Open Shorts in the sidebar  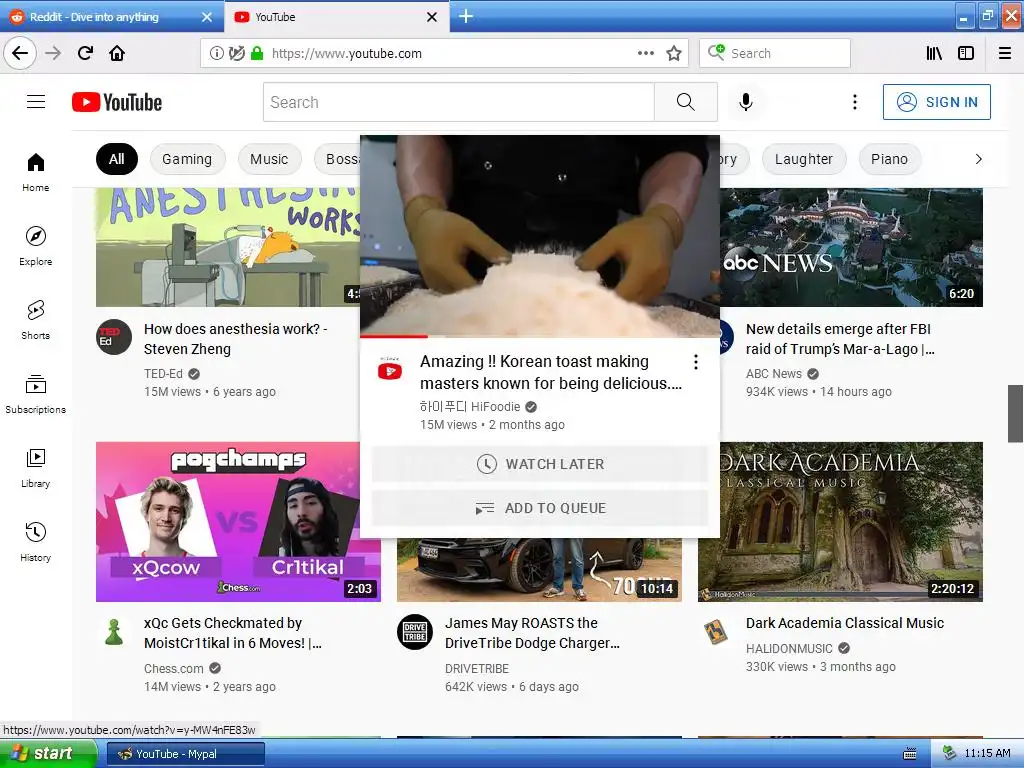[36, 320]
